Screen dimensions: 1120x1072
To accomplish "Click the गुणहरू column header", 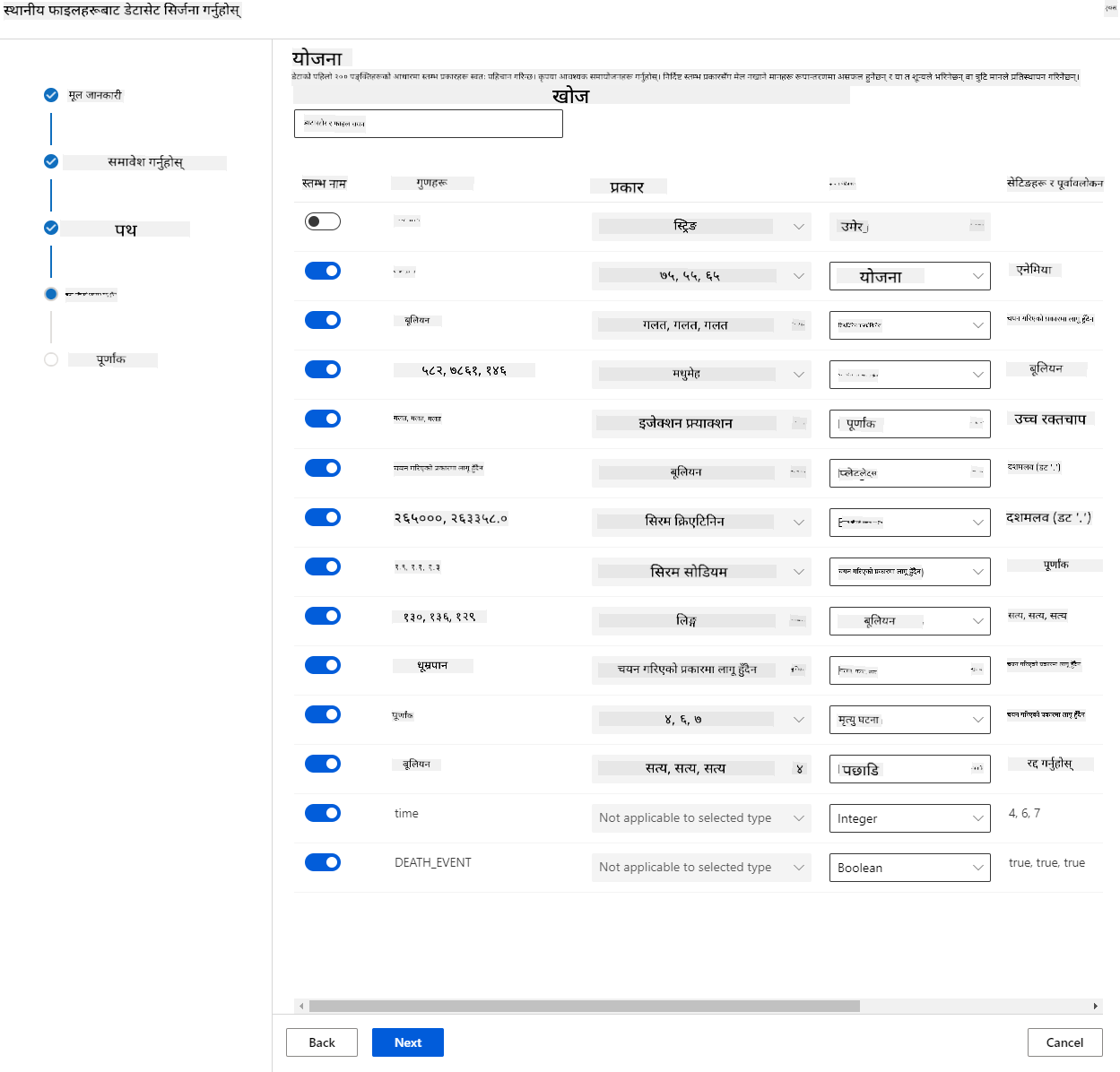I will pos(432,183).
